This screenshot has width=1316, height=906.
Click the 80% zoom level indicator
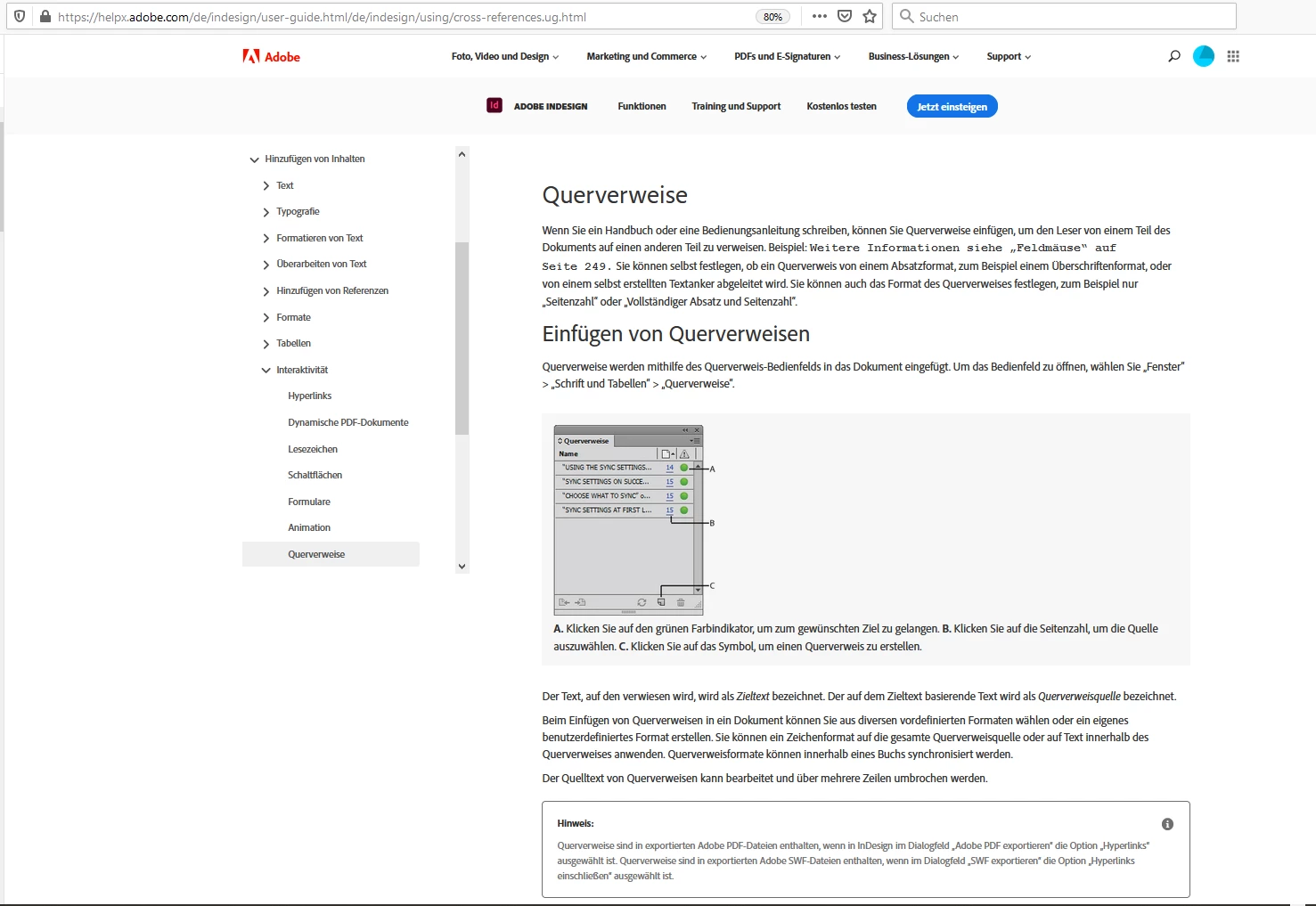click(x=772, y=16)
